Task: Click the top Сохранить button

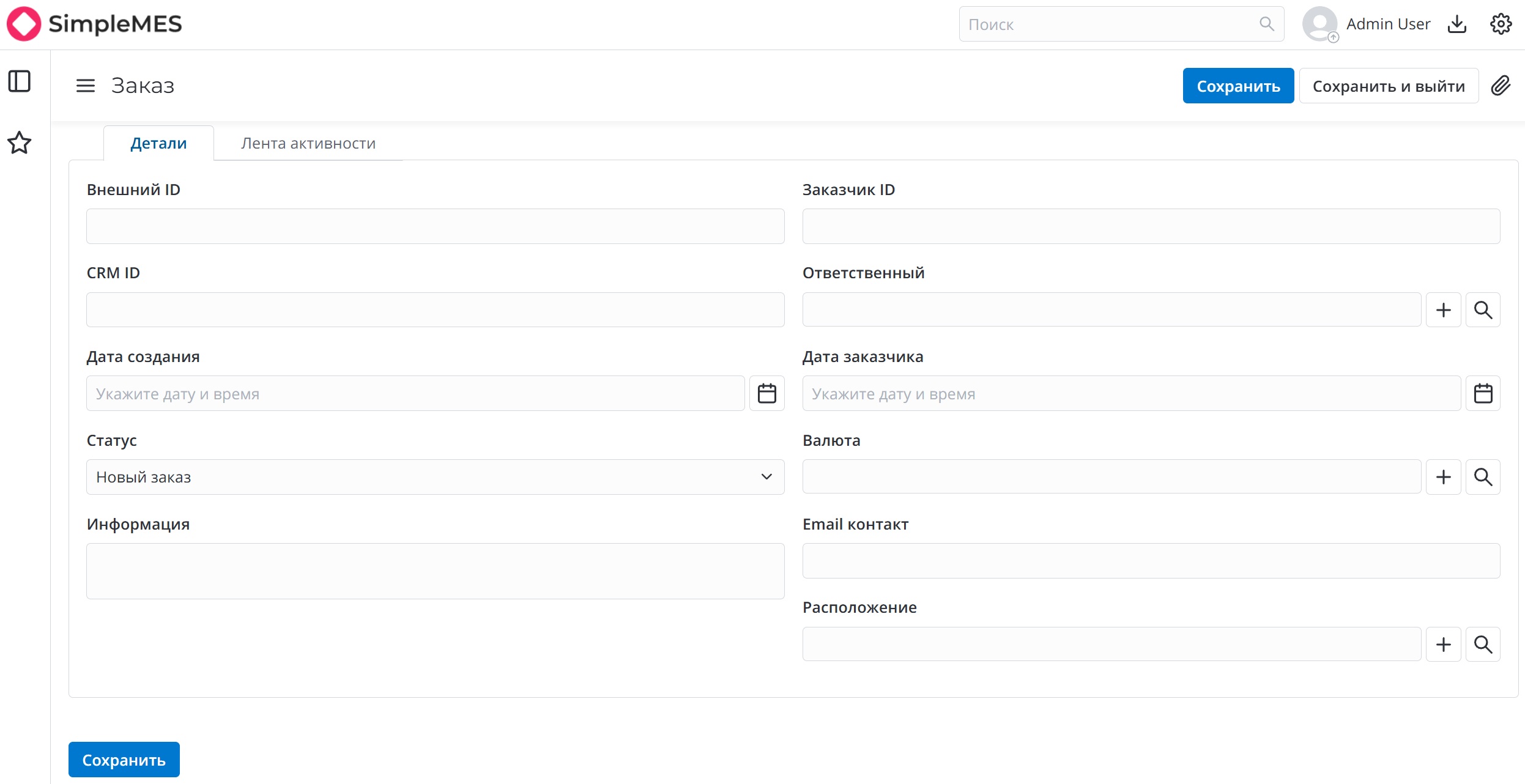Action: 1238,86
